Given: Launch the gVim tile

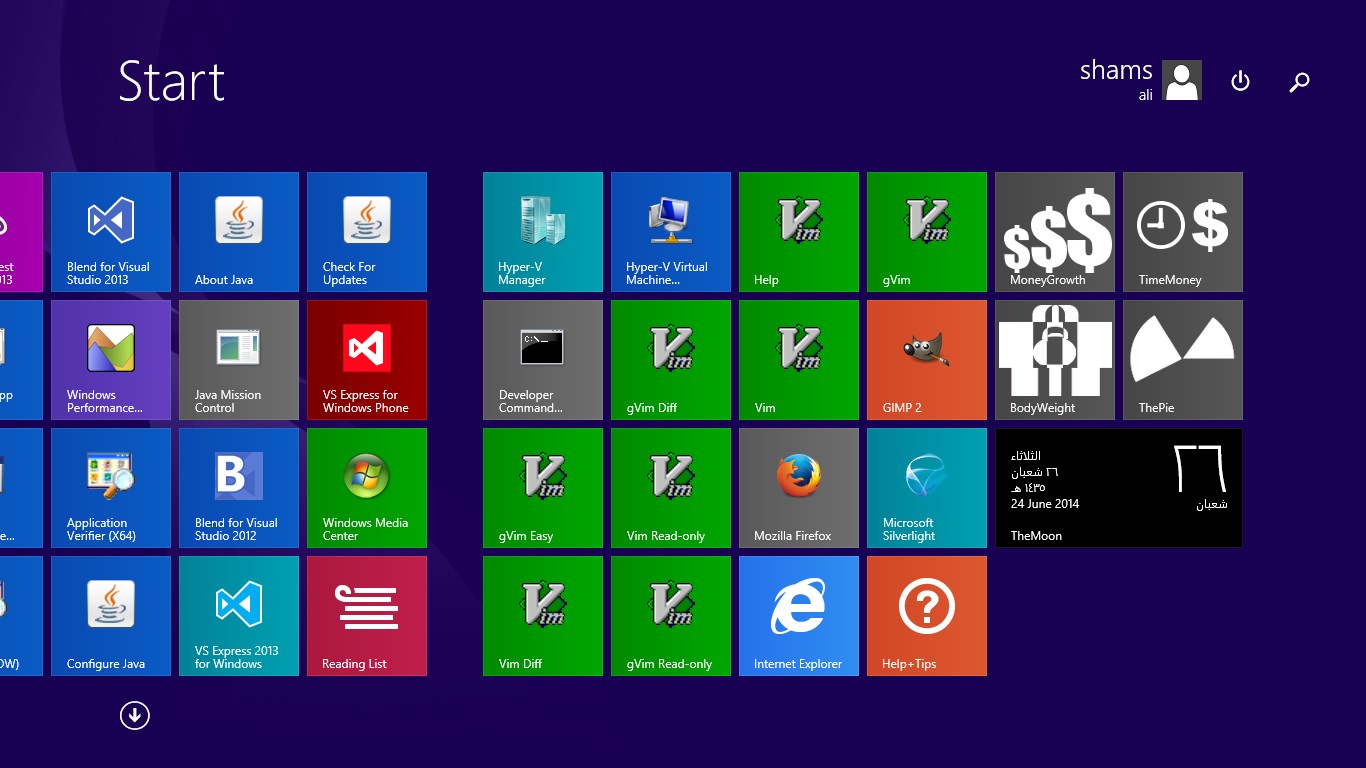Looking at the screenshot, I should (927, 232).
